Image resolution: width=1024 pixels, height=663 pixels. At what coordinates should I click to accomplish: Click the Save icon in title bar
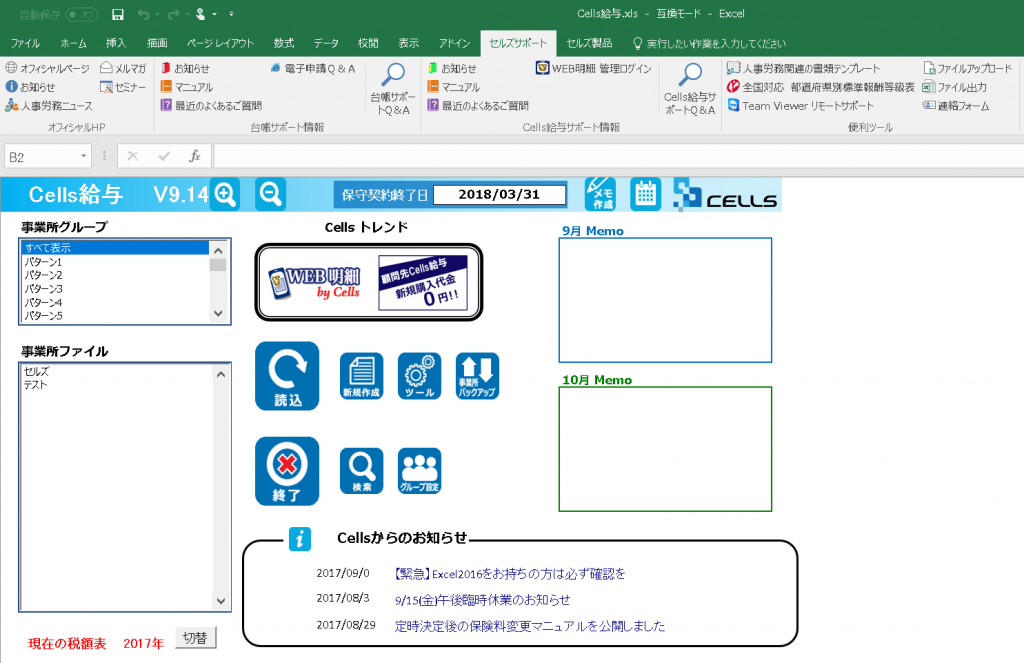point(118,14)
